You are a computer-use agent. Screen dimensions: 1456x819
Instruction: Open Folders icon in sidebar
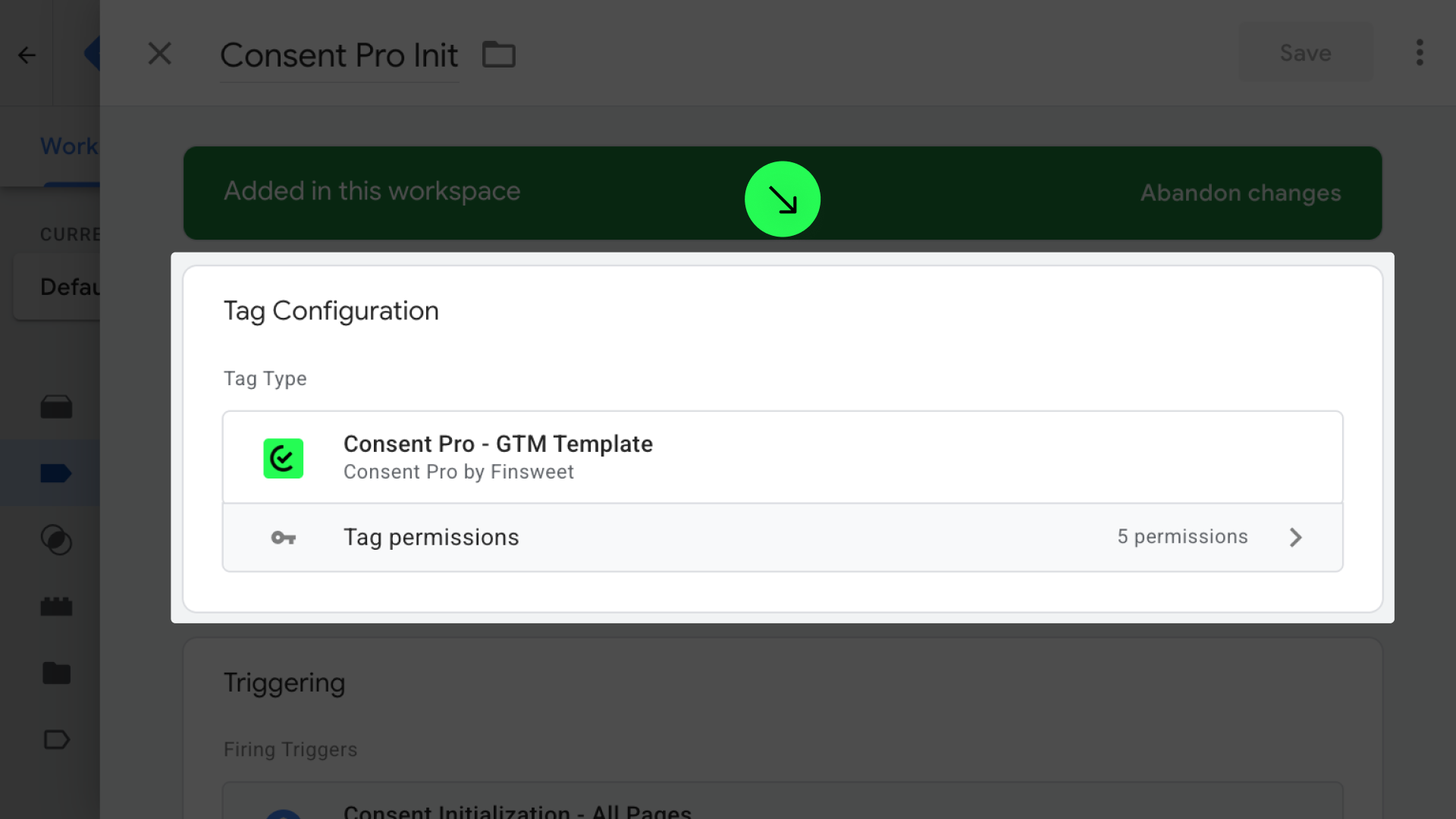[x=56, y=673]
